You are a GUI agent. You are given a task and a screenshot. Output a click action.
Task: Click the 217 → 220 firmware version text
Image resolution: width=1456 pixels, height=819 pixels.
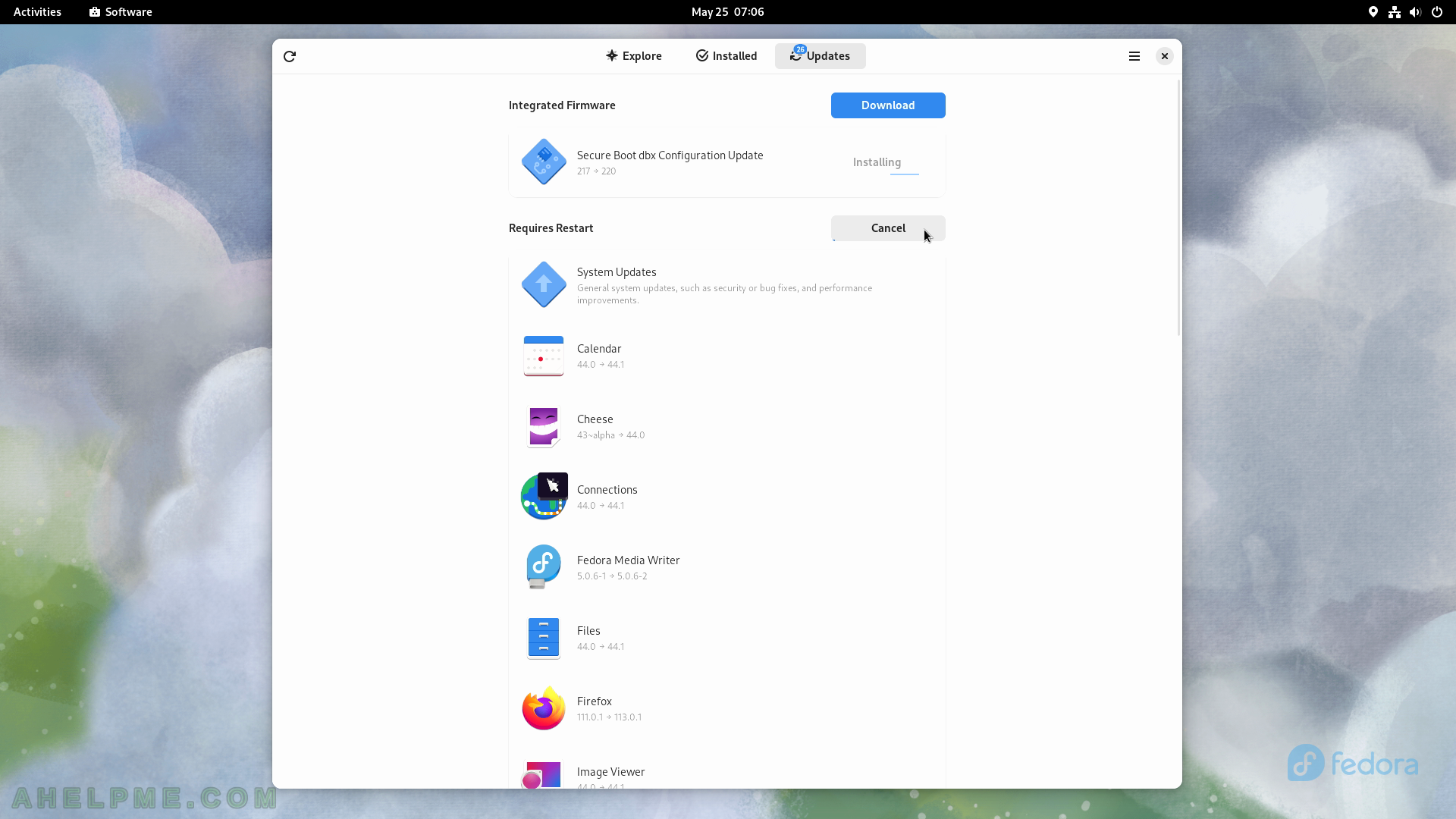point(596,171)
